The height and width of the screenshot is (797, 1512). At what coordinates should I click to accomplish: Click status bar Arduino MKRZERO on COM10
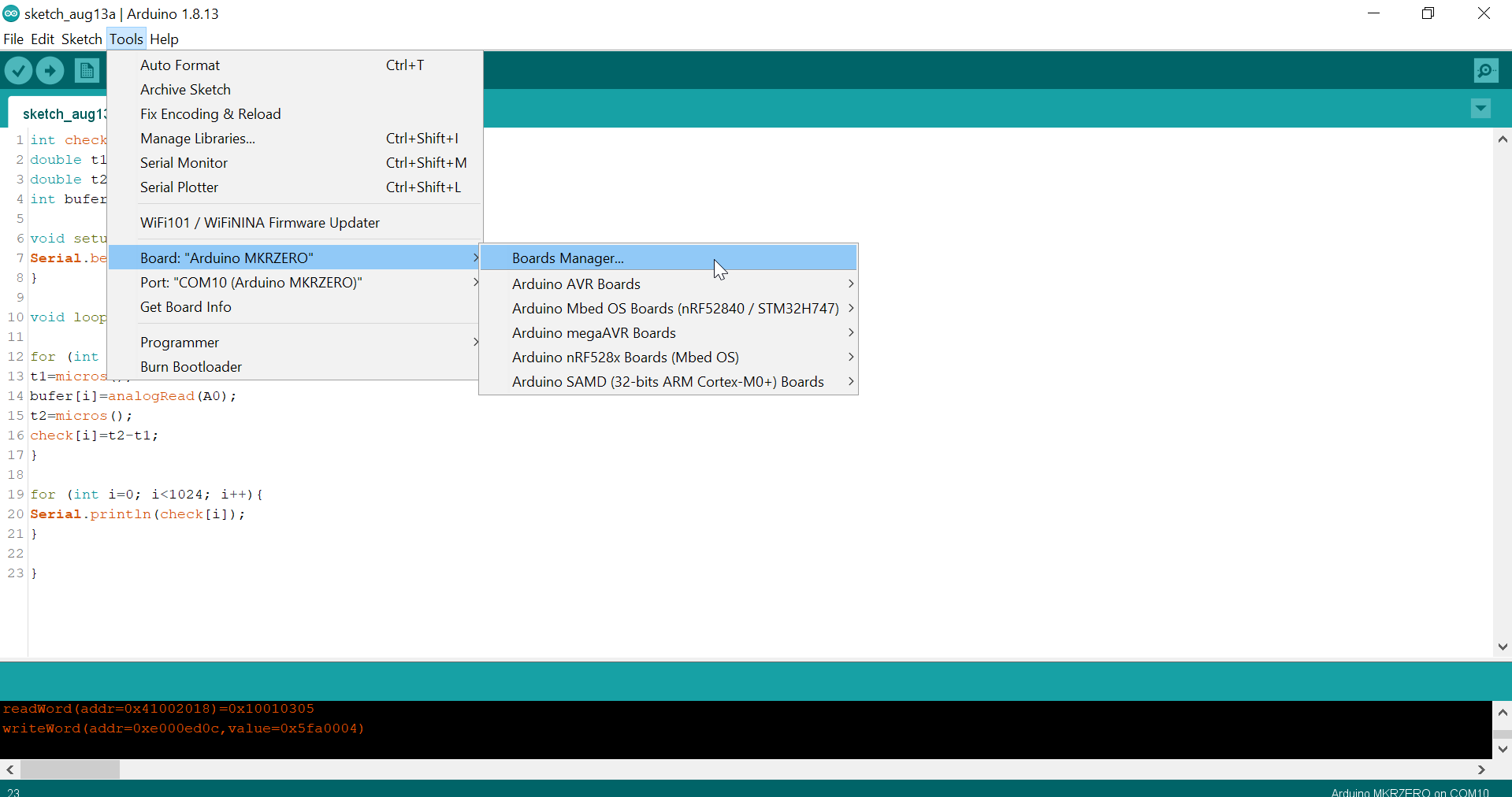click(x=1410, y=791)
